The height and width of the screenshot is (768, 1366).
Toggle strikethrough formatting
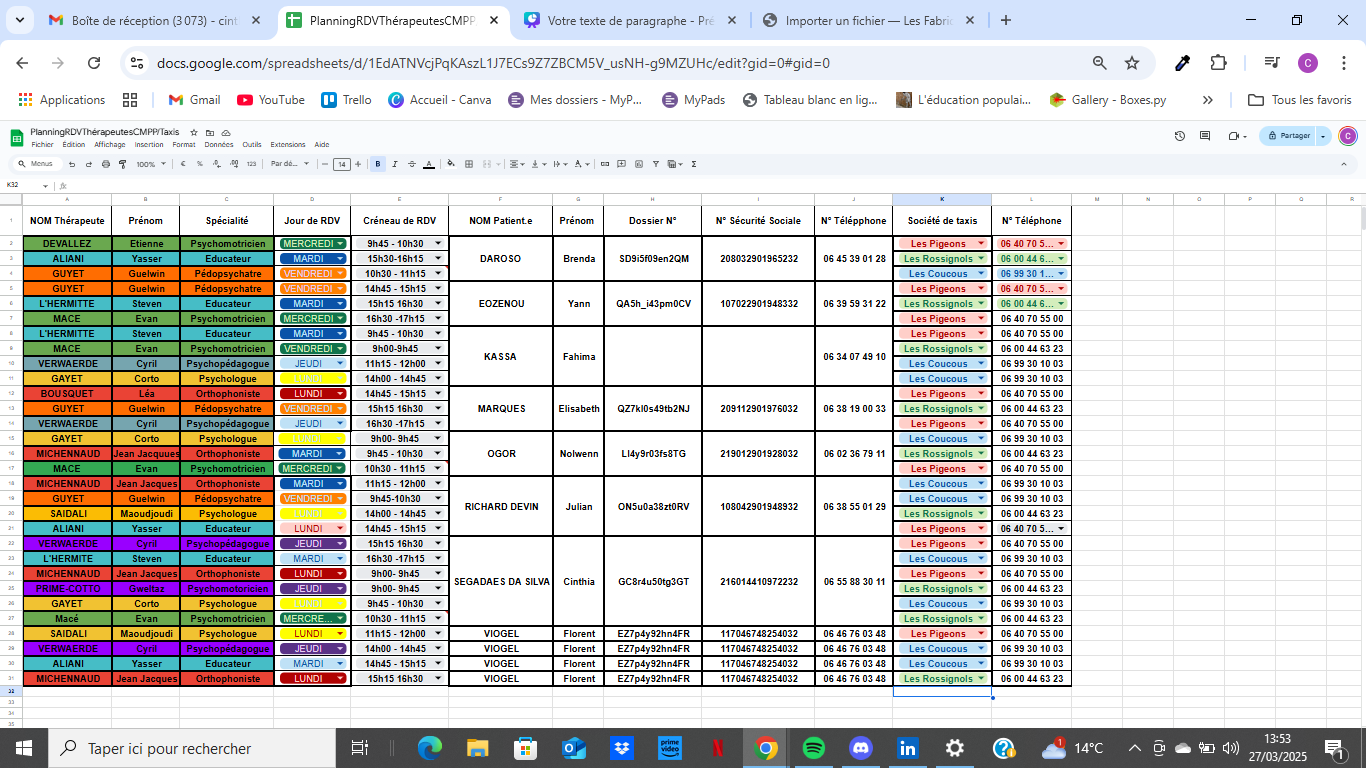click(411, 164)
